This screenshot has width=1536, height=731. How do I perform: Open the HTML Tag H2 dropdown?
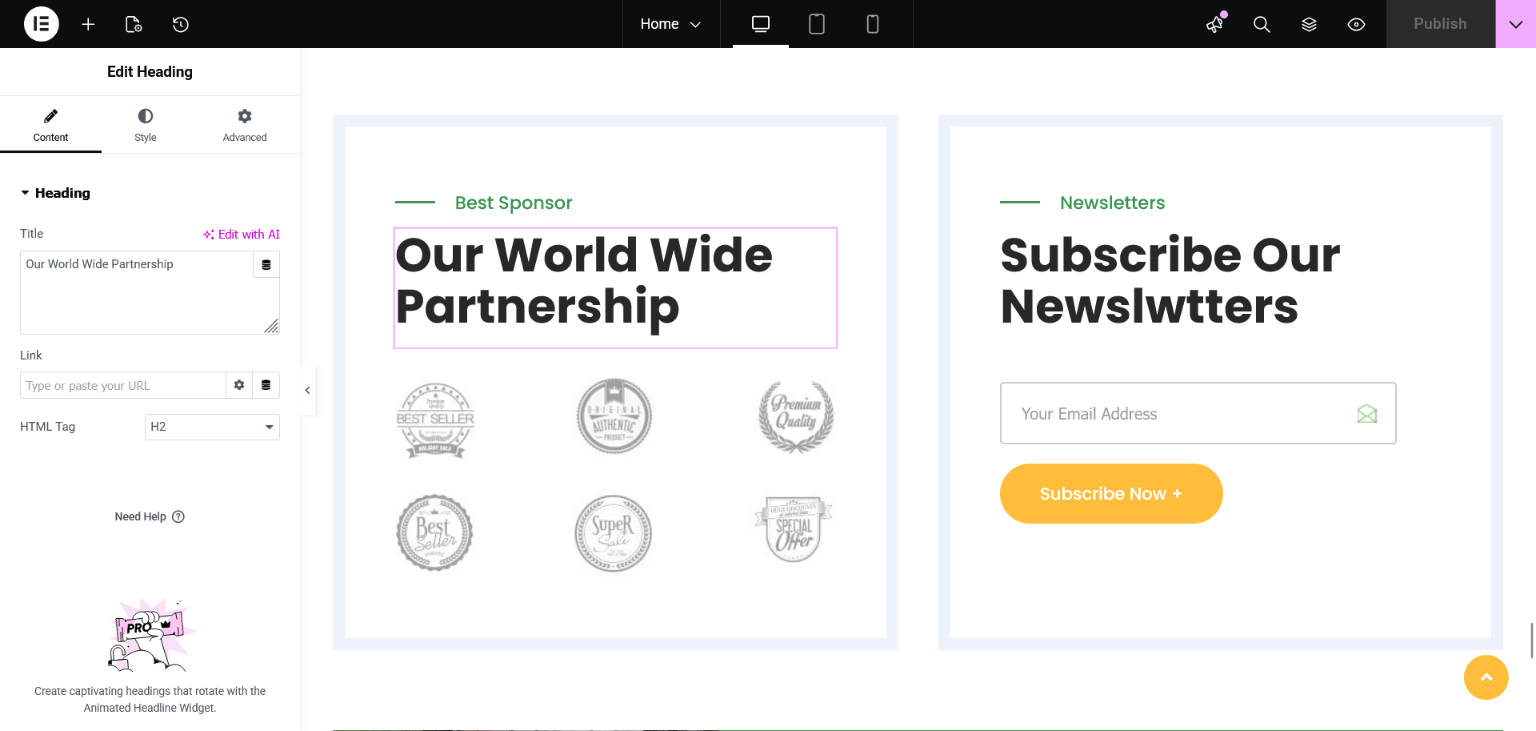click(212, 427)
